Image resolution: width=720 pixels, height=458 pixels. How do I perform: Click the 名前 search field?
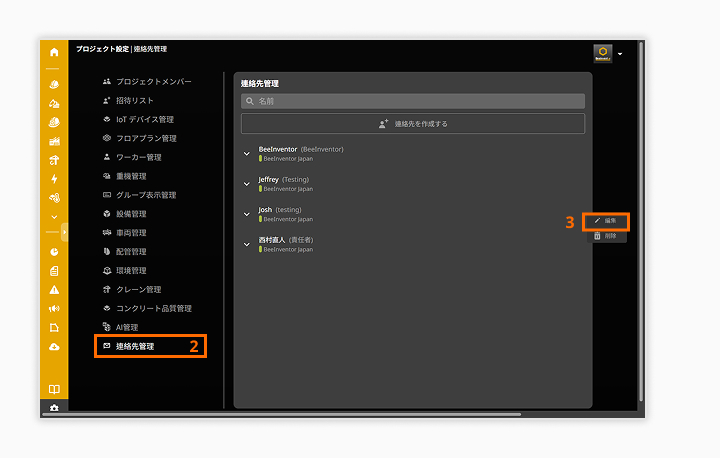click(413, 101)
